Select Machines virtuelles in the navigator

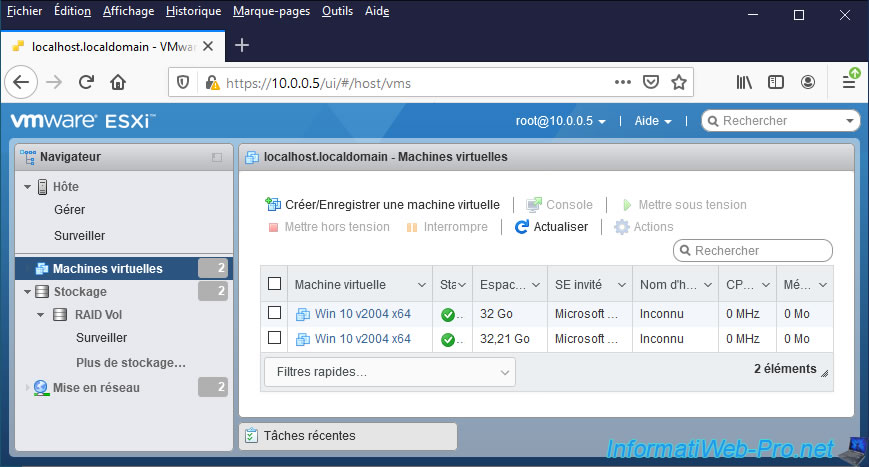[x=124, y=268]
